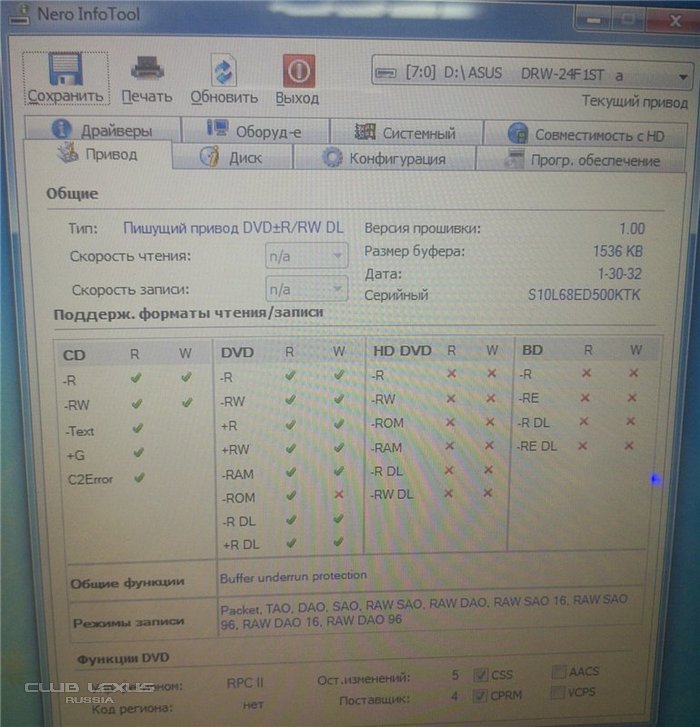This screenshot has height=727, width=700.
Task: Open the Drivers tab via its info icon
Action: [62, 130]
